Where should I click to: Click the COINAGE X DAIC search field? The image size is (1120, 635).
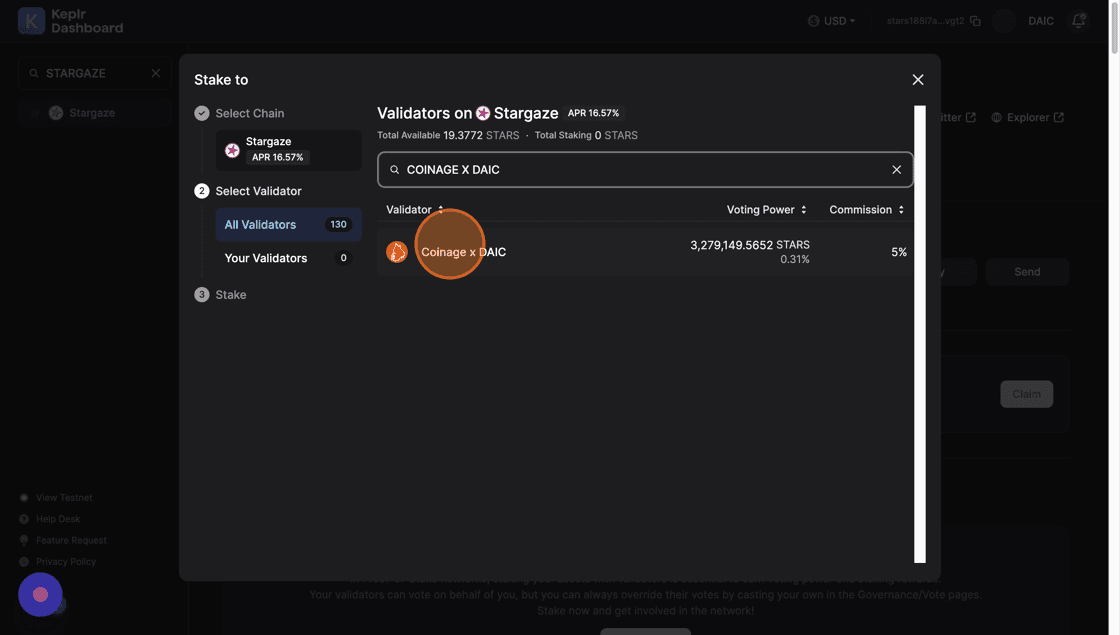coord(640,170)
